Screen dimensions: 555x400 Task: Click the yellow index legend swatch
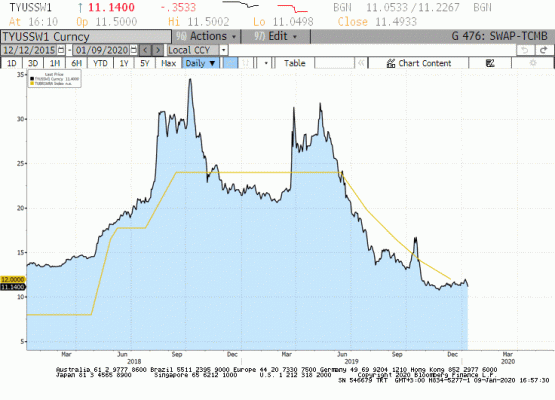pyautogui.click(x=32, y=84)
